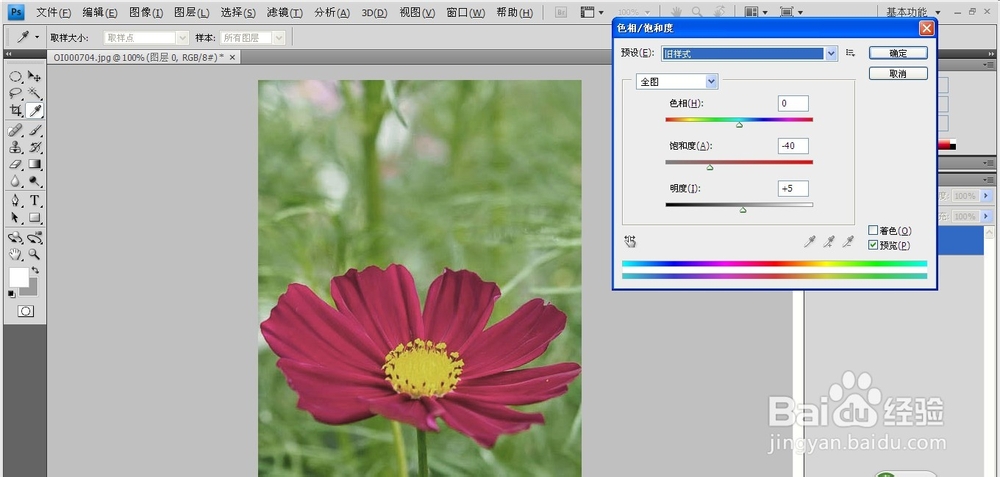Select the 3D Orbit camera tool
Viewport: 1000px width, 477px height.
click(x=34, y=238)
